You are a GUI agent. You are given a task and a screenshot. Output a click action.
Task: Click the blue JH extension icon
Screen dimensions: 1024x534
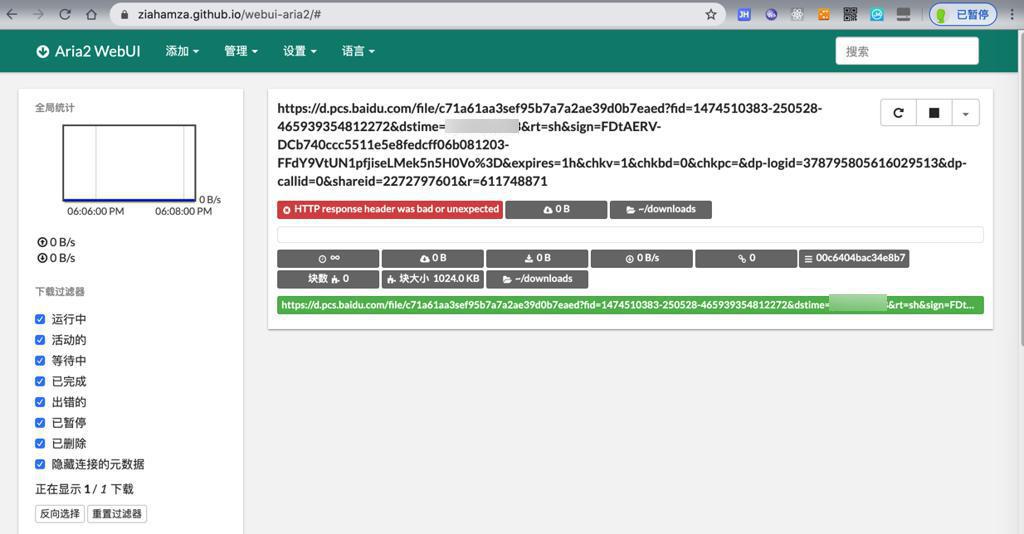click(744, 14)
